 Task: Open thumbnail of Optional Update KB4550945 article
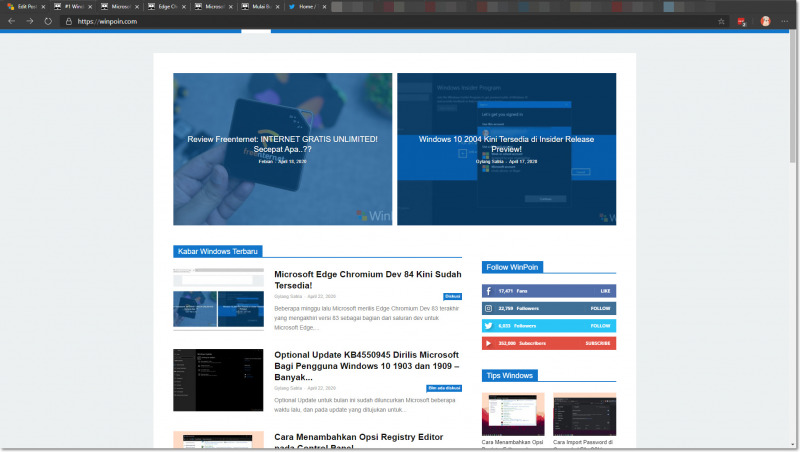[x=218, y=380]
